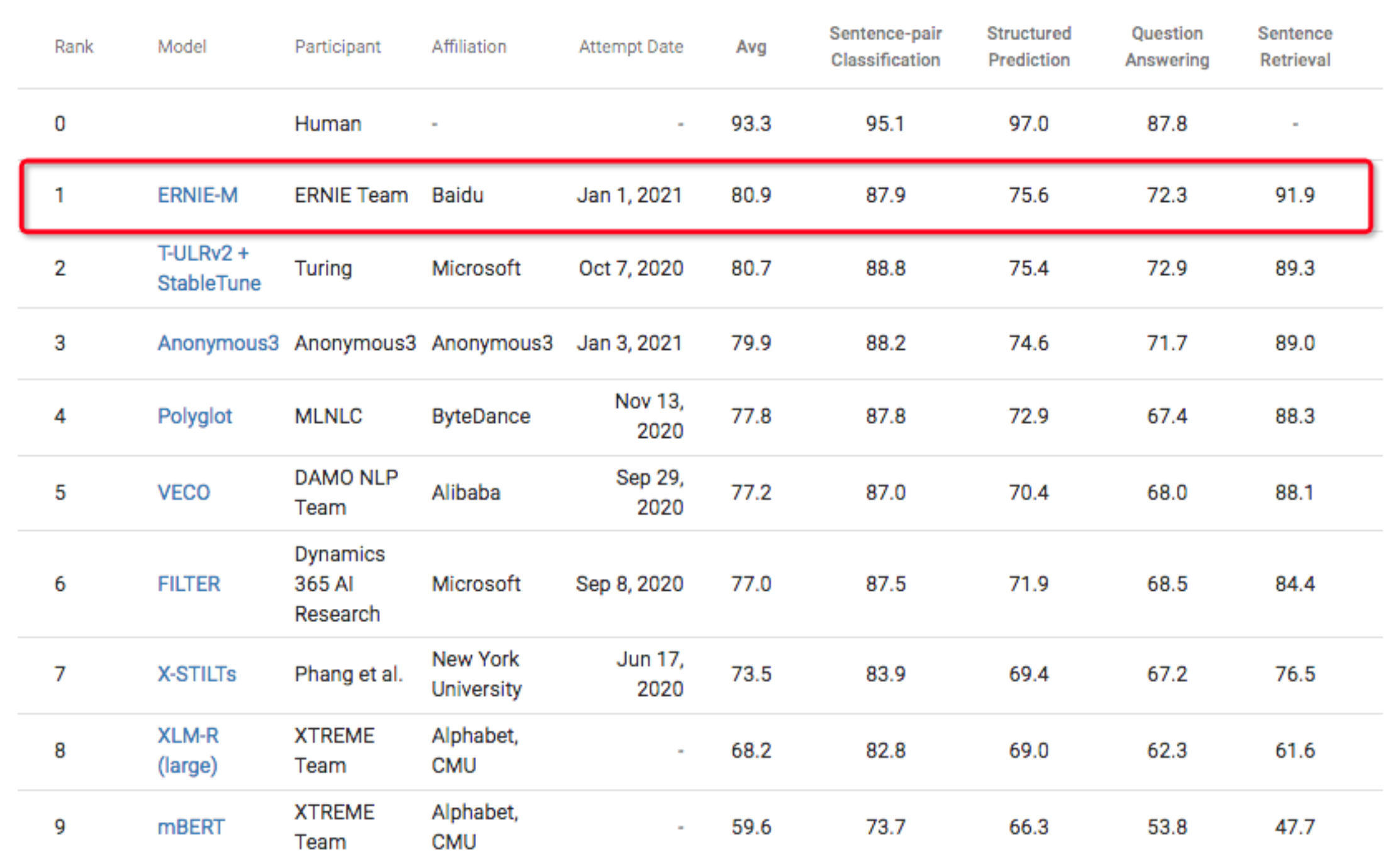Select the Turing participant cell
Screen dimensions: 1400x863
[323, 268]
